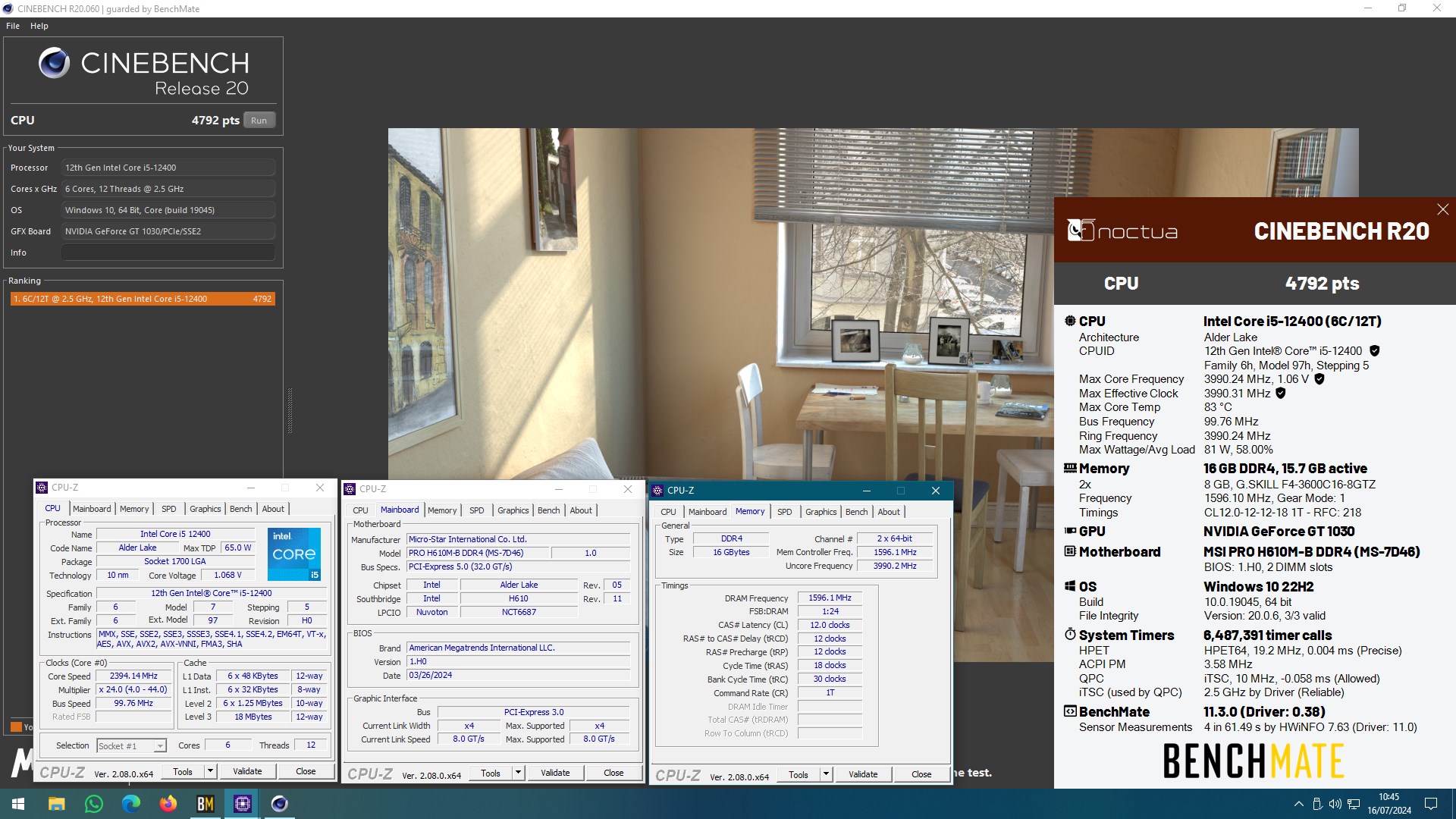The image size is (1456, 819).
Task: Show hidden system tray icons
Action: [x=1299, y=804]
